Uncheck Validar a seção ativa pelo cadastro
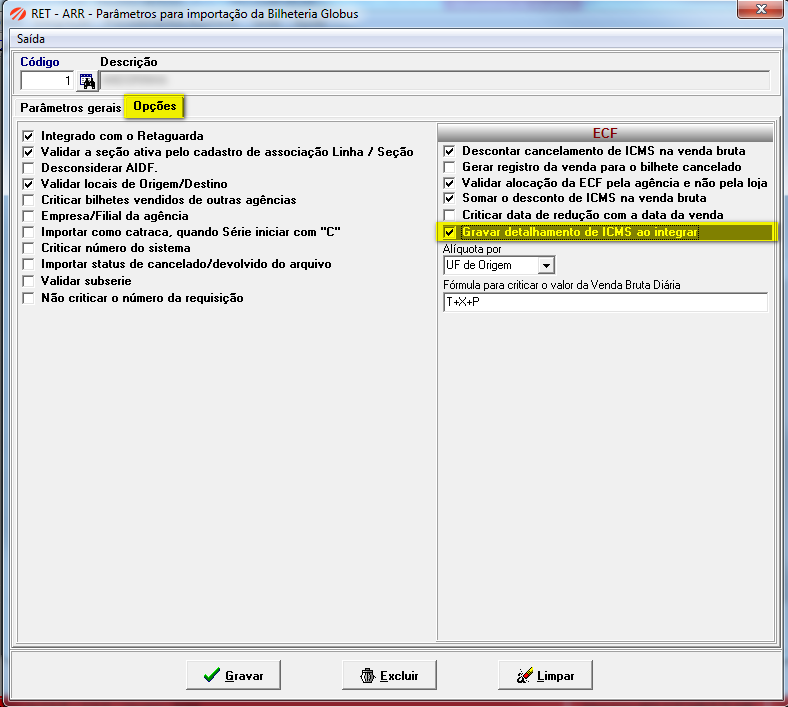This screenshot has width=788, height=707. [28, 152]
